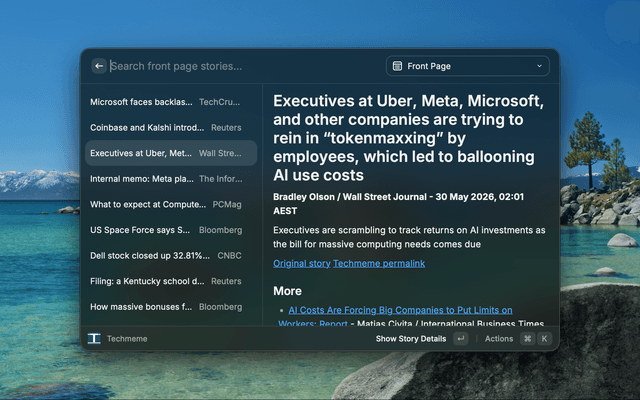Click the story headline text

408,138
